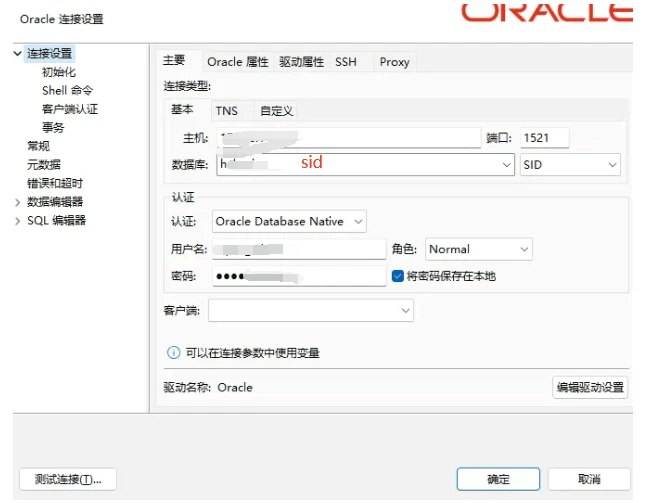Click the 端口 port field showing 1521

(x=545, y=138)
